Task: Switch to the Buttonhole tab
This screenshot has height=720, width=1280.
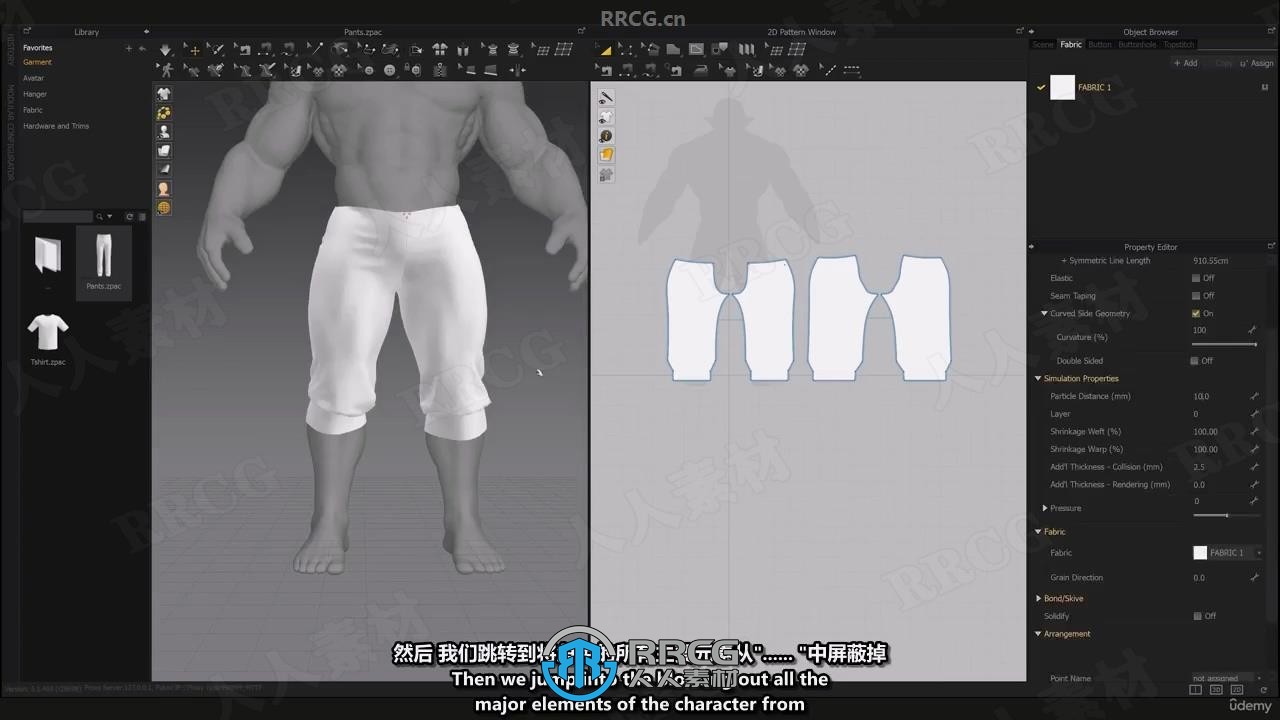Action: point(1137,44)
